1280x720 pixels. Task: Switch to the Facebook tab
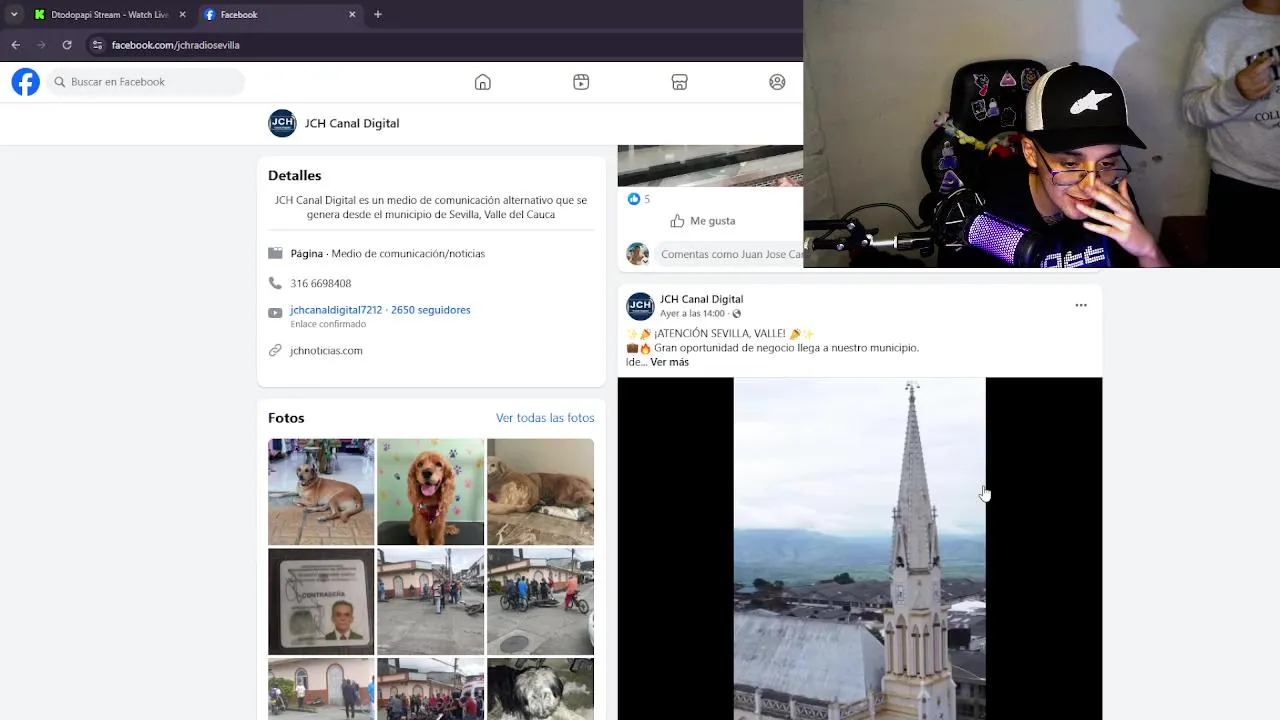pyautogui.click(x=280, y=14)
